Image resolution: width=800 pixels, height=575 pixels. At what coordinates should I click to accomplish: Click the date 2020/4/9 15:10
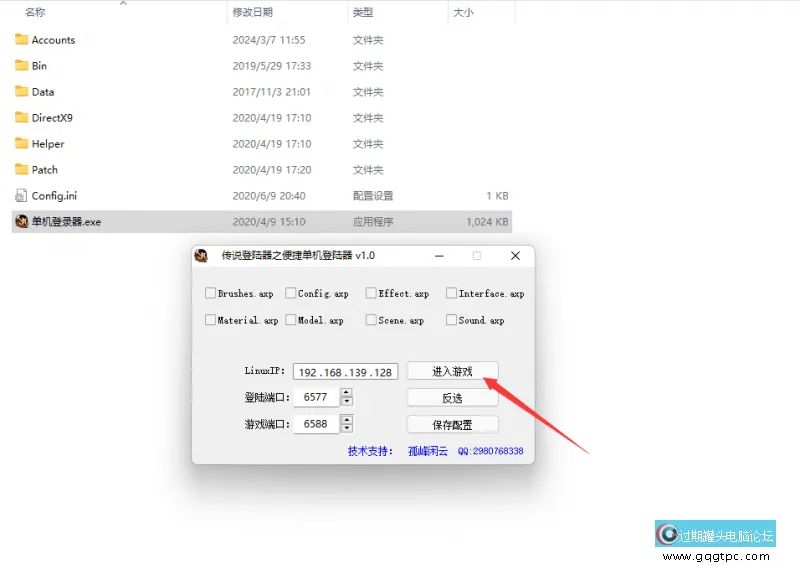pyautogui.click(x=269, y=221)
